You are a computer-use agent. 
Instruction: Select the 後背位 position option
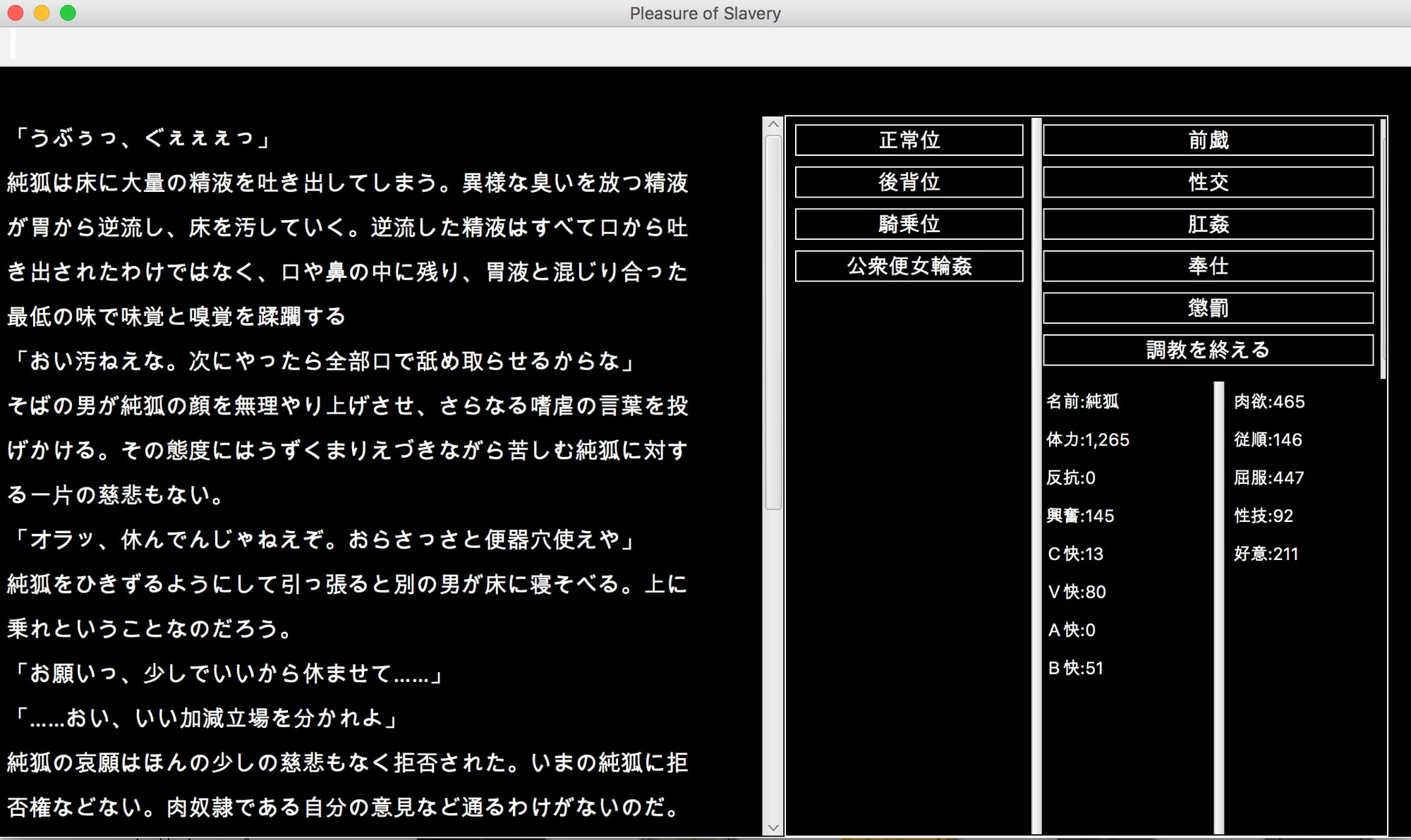pos(909,182)
